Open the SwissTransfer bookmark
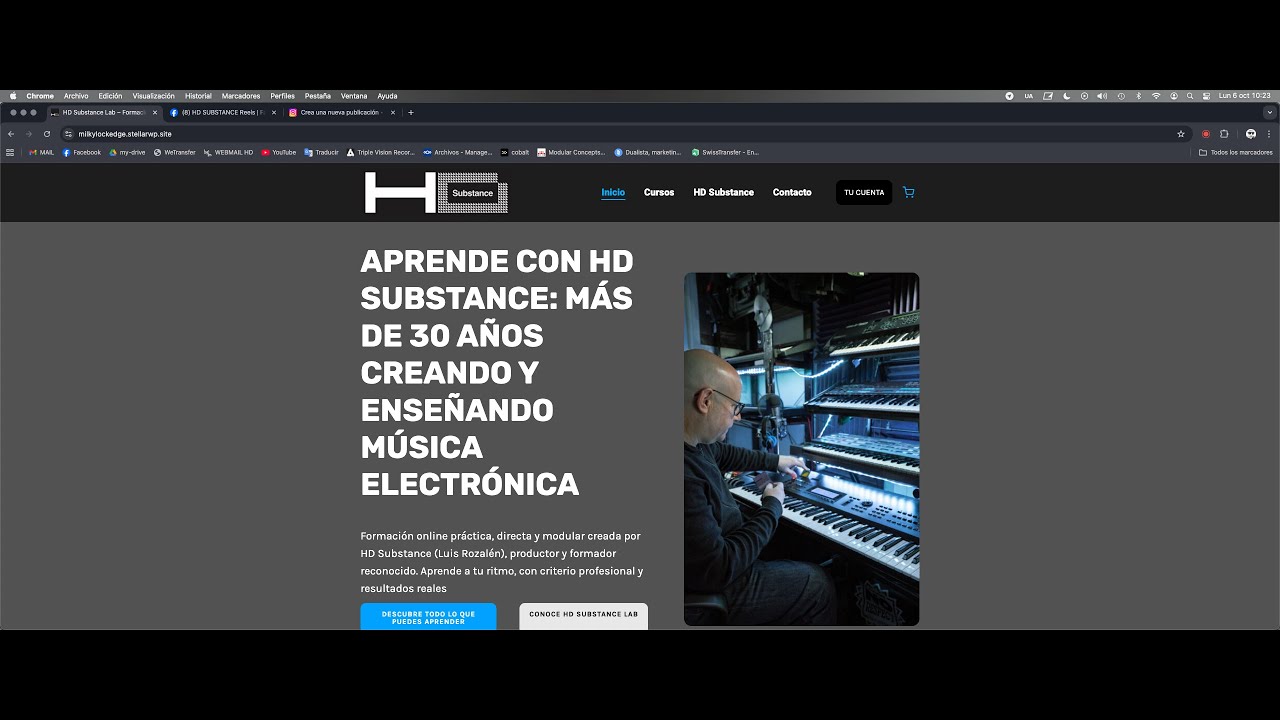This screenshot has width=1280, height=720. 725,152
